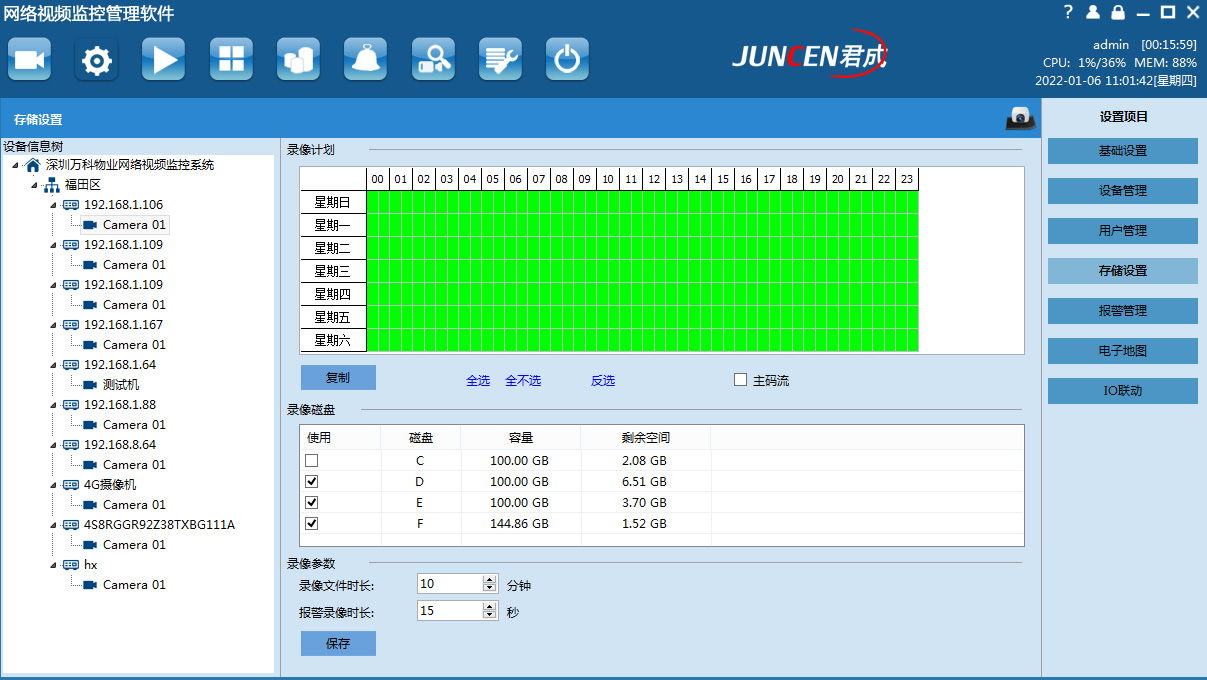Image resolution: width=1207 pixels, height=680 pixels.
Task: Click the camera snapshot icon beside 存储设置 header
Action: pos(1019,118)
